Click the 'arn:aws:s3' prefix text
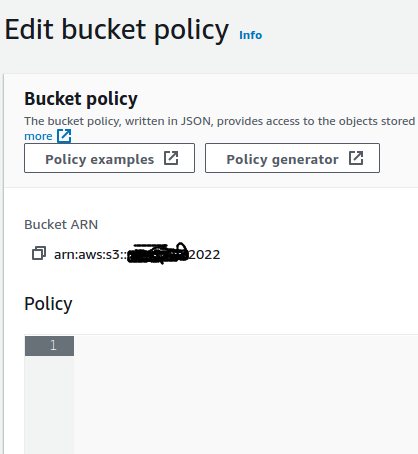Image resolution: width=418 pixels, height=454 pixels. tap(87, 255)
